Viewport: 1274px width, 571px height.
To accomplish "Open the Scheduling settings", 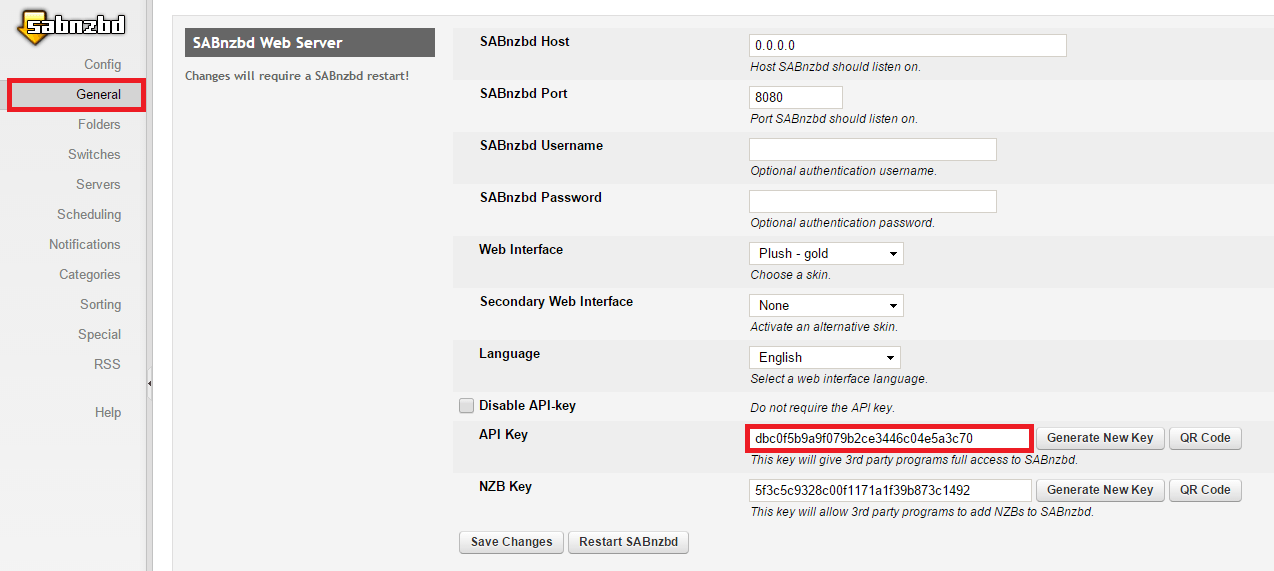I will point(89,215).
